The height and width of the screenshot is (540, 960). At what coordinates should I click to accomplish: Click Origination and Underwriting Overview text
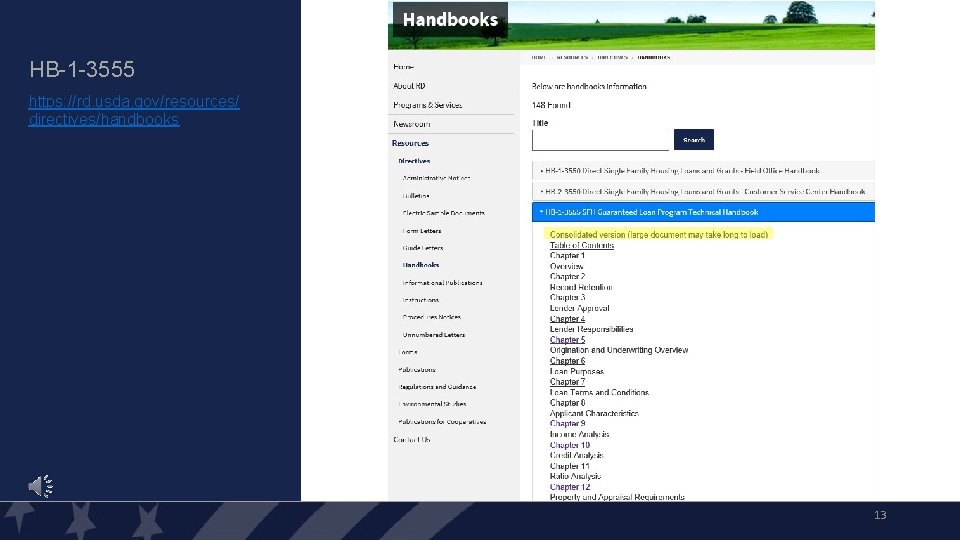(x=619, y=350)
